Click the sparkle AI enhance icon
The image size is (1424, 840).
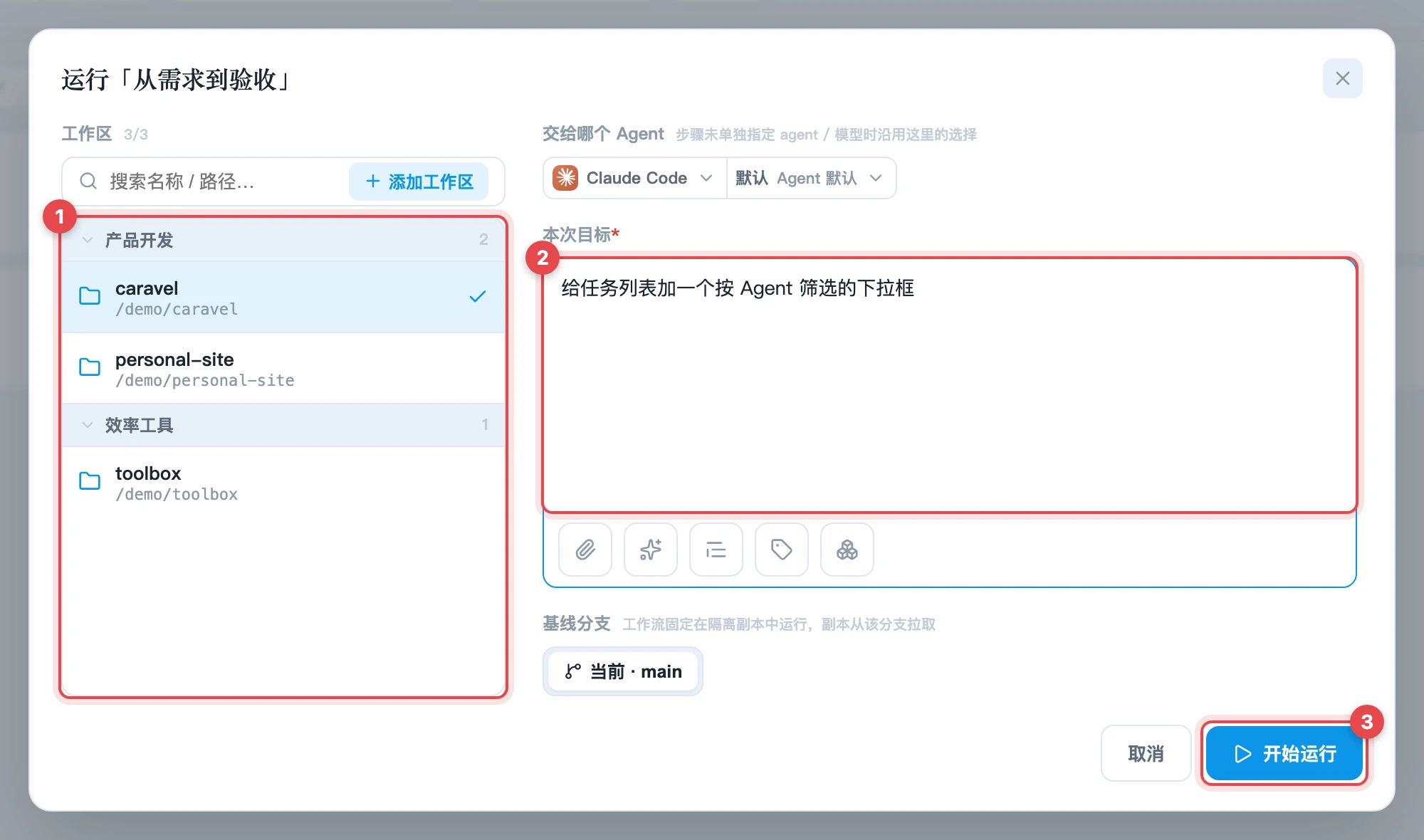point(651,550)
